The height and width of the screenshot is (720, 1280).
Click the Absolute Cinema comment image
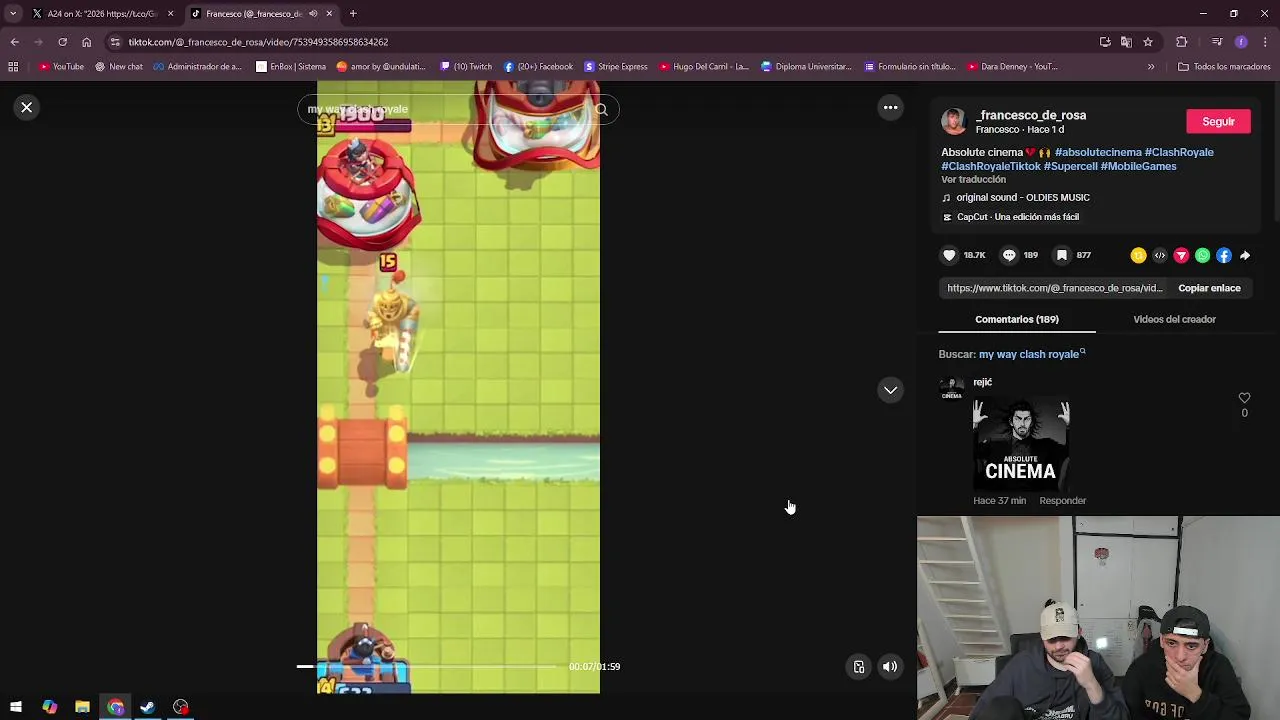click(1020, 445)
